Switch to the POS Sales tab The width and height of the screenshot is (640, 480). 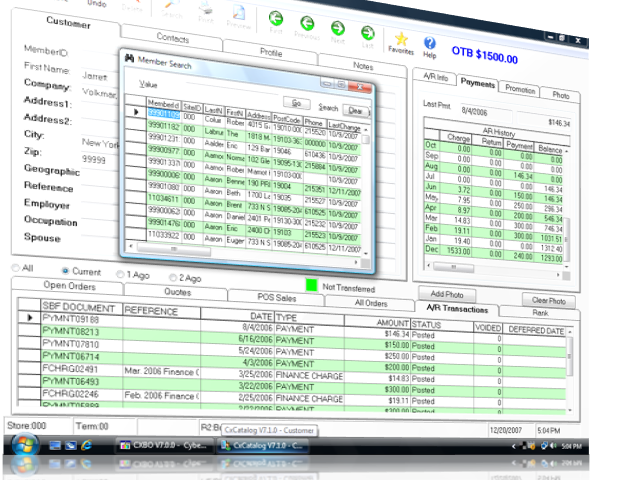click(x=277, y=298)
